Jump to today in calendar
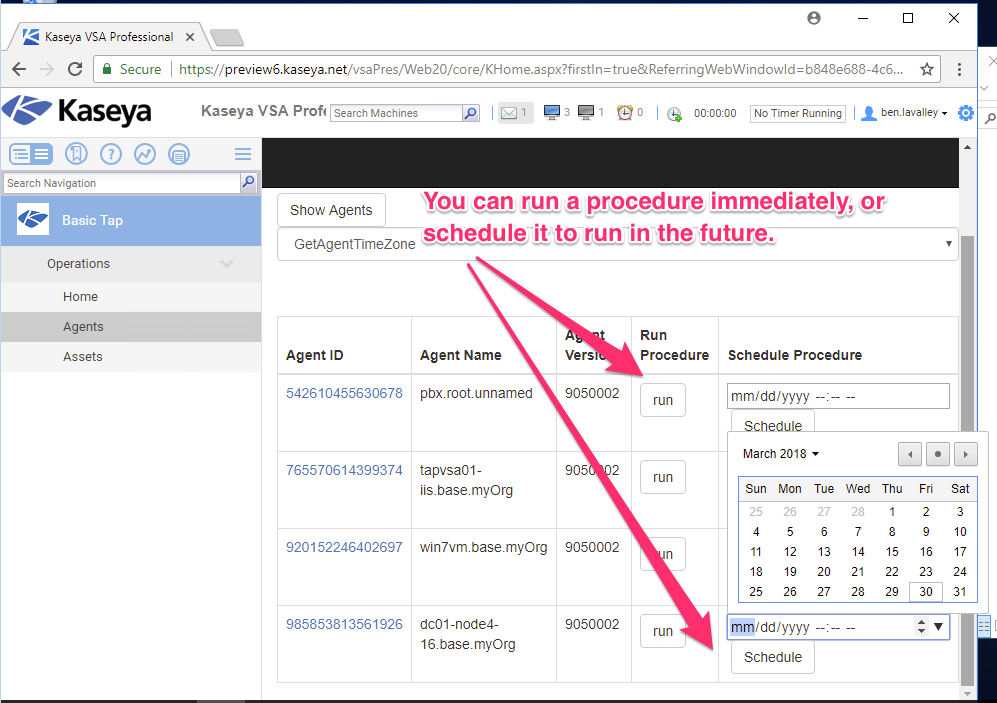The width and height of the screenshot is (997, 703). (x=938, y=454)
